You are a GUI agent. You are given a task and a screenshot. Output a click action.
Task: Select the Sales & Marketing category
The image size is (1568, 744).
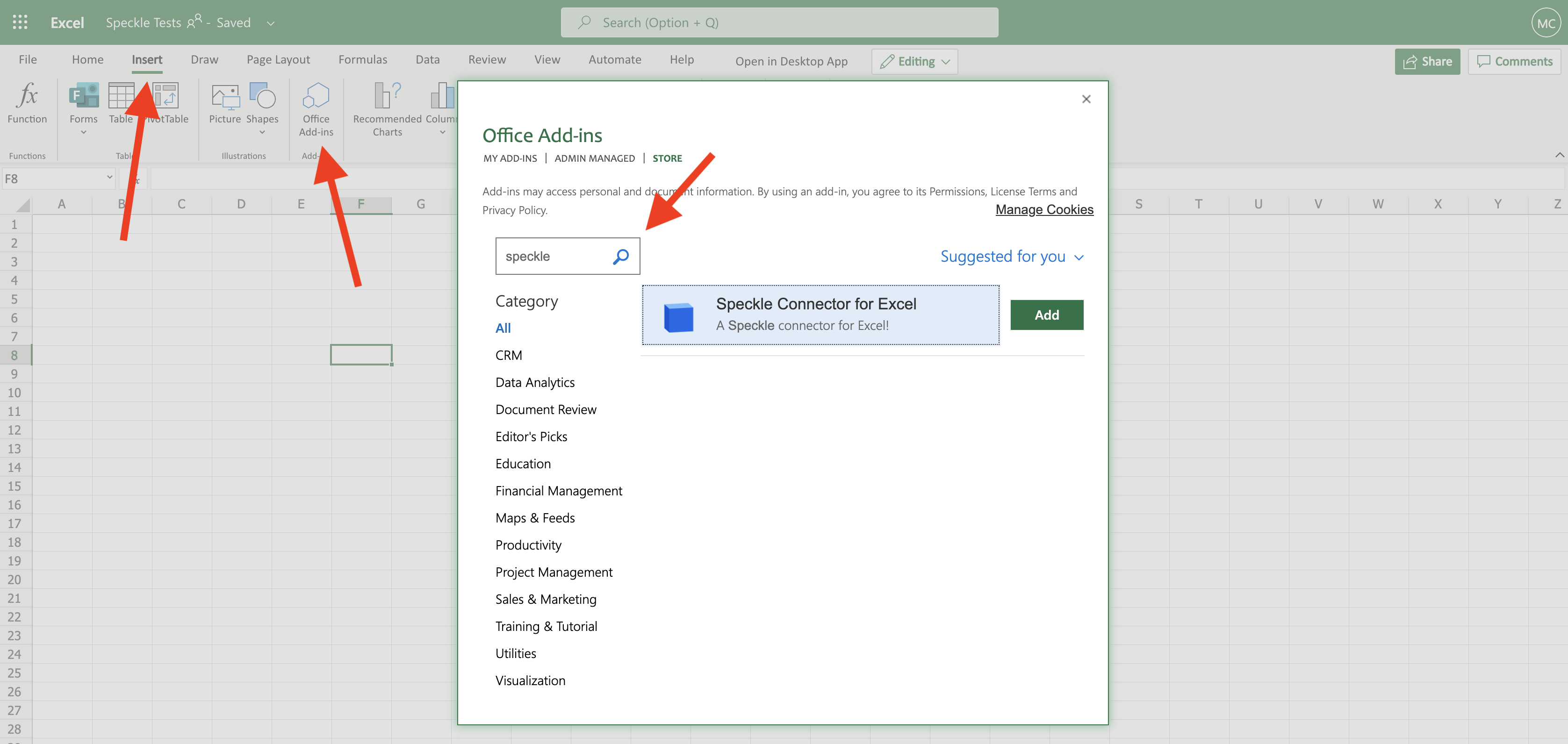tap(546, 599)
